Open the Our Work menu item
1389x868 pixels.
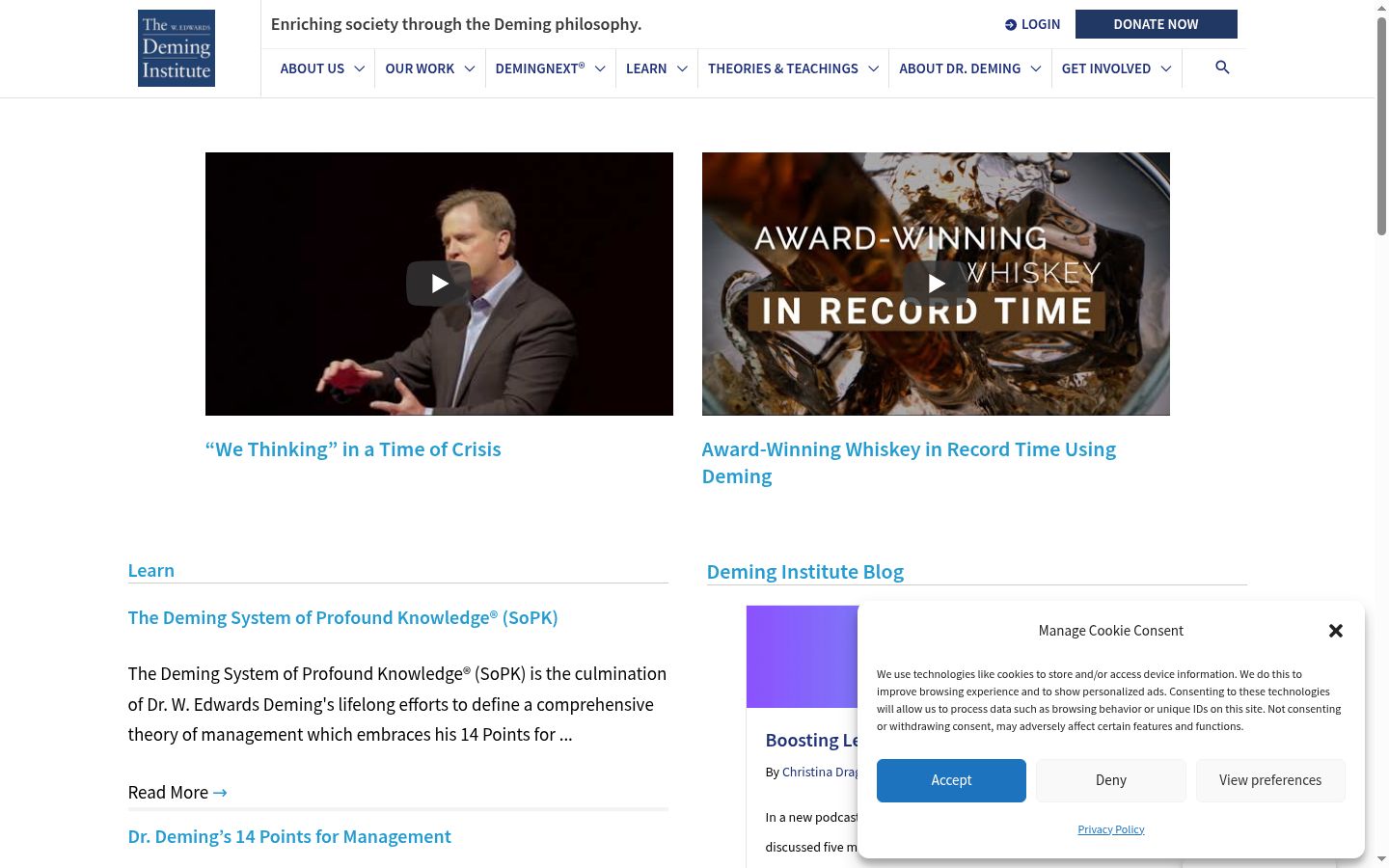[x=420, y=68]
